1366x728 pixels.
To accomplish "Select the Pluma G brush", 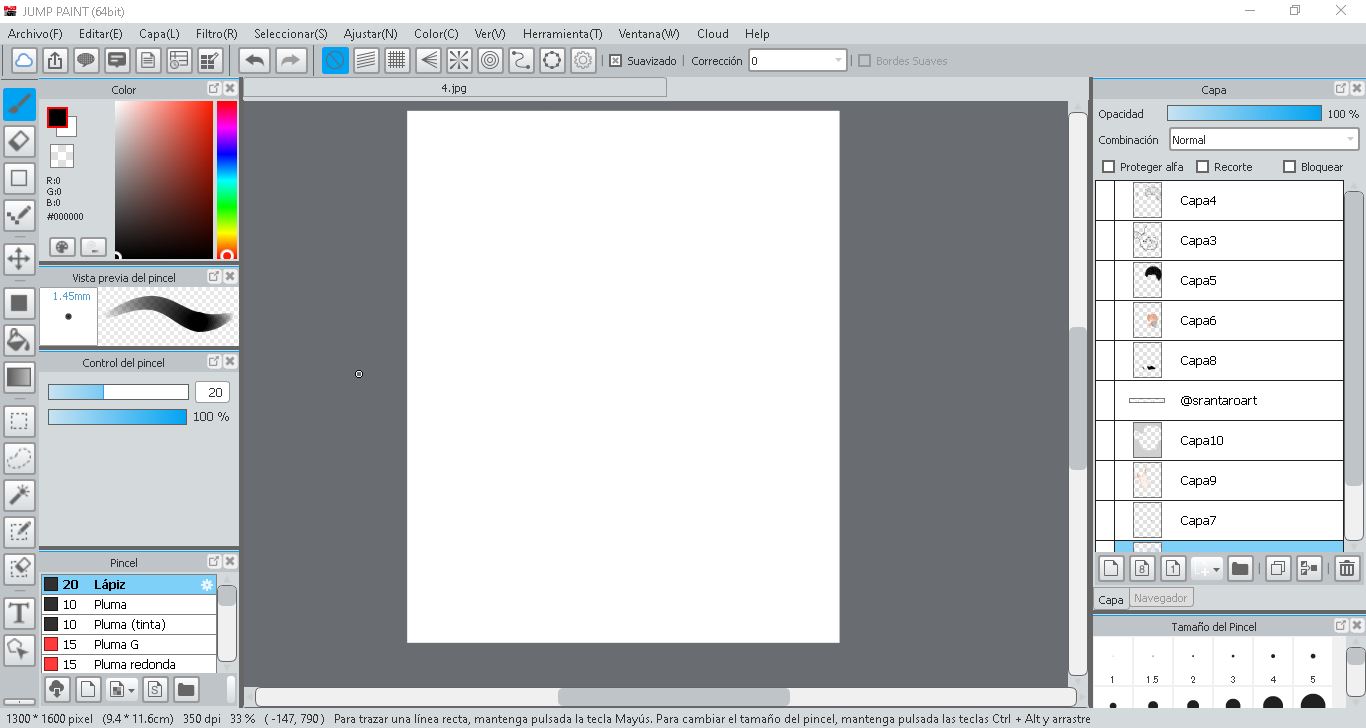I will tap(128, 645).
